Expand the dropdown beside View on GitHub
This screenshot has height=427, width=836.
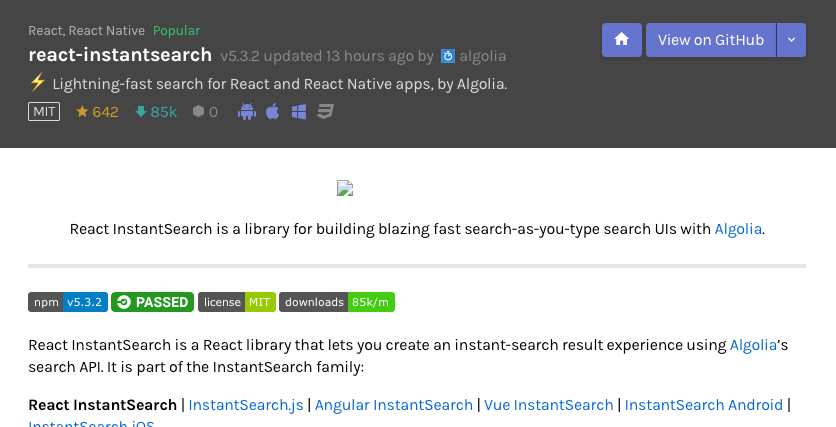(x=791, y=40)
